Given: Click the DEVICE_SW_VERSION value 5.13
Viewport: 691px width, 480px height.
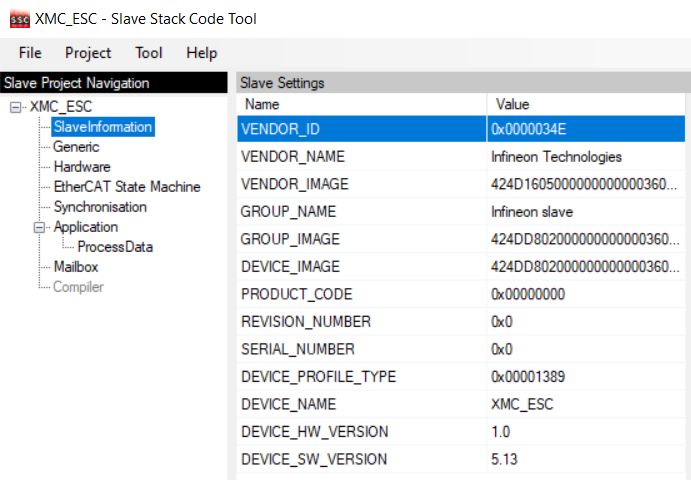Looking at the screenshot, I should (586, 459).
